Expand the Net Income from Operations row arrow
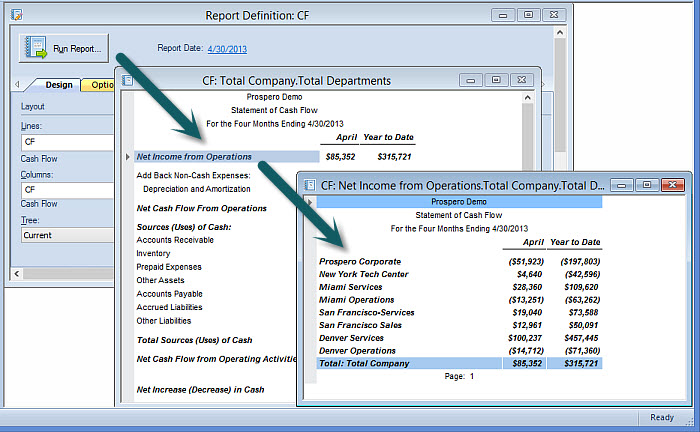The image size is (700, 432). (127, 157)
